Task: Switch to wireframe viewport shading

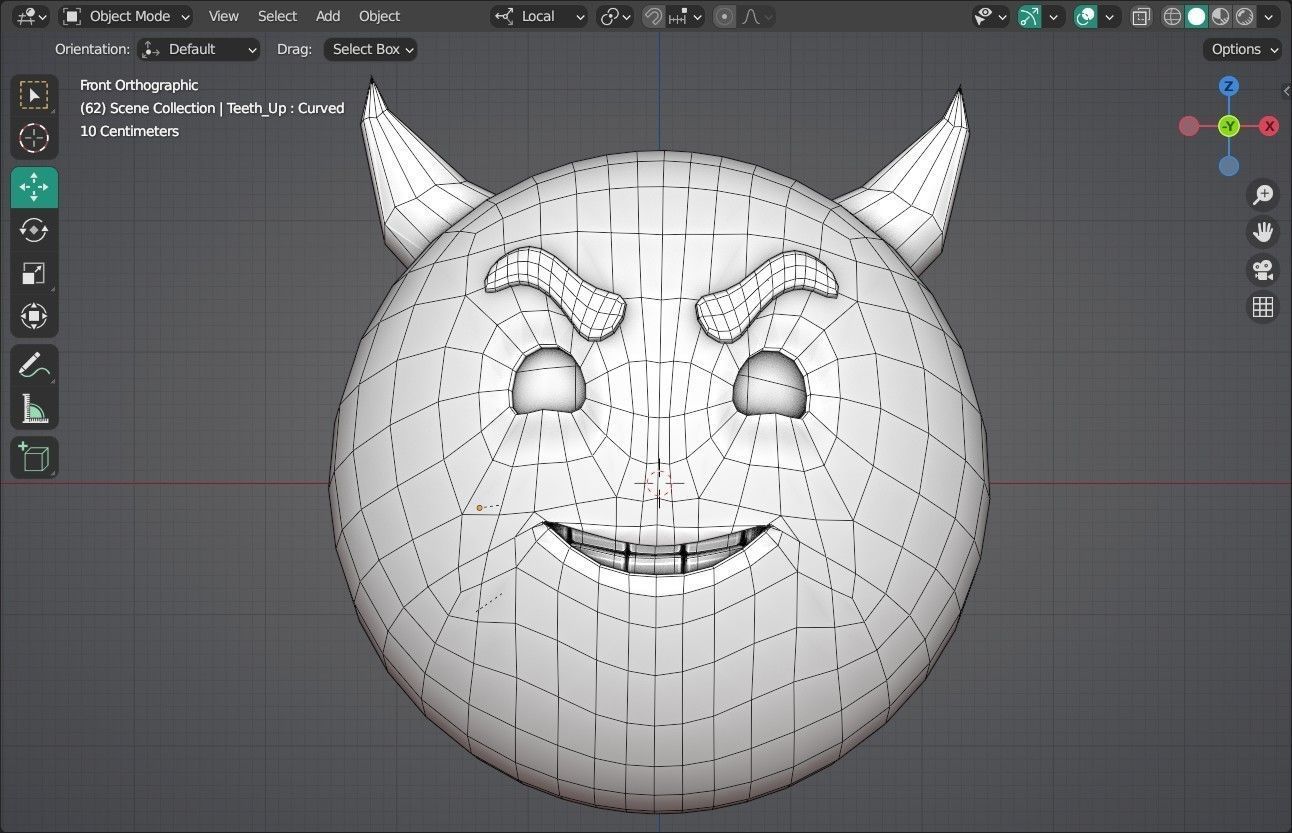Action: click(x=1172, y=16)
